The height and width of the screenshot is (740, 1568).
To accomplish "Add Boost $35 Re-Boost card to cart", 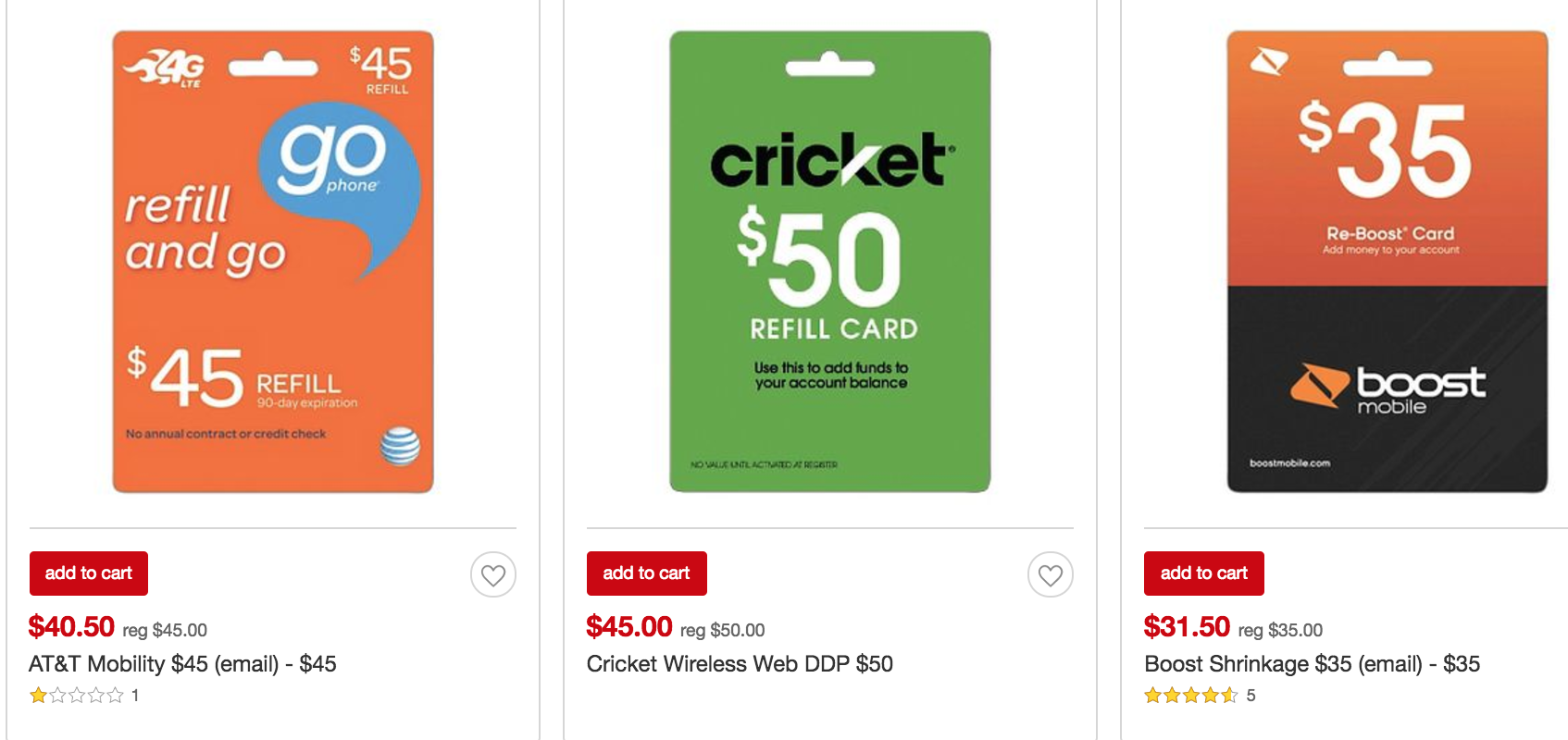I will (1203, 573).
